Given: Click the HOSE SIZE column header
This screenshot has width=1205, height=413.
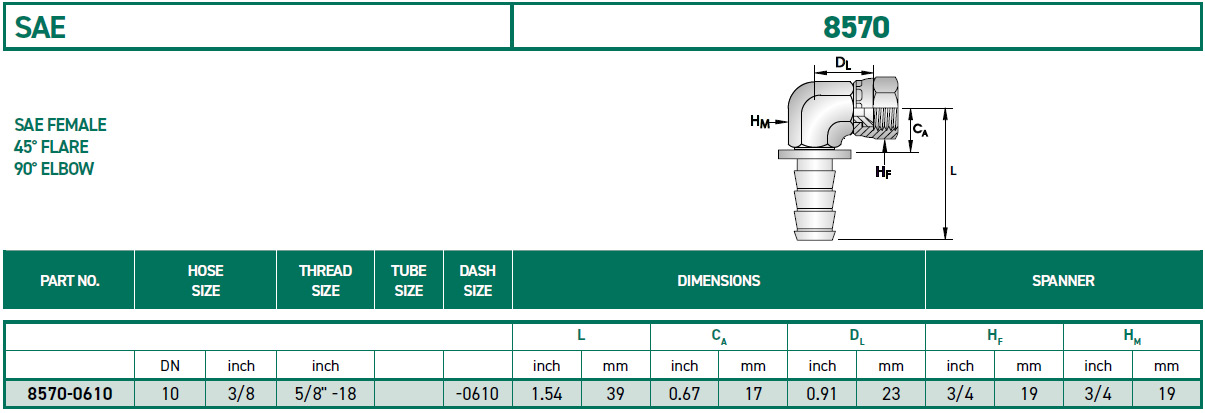Looking at the screenshot, I should click(x=205, y=281).
